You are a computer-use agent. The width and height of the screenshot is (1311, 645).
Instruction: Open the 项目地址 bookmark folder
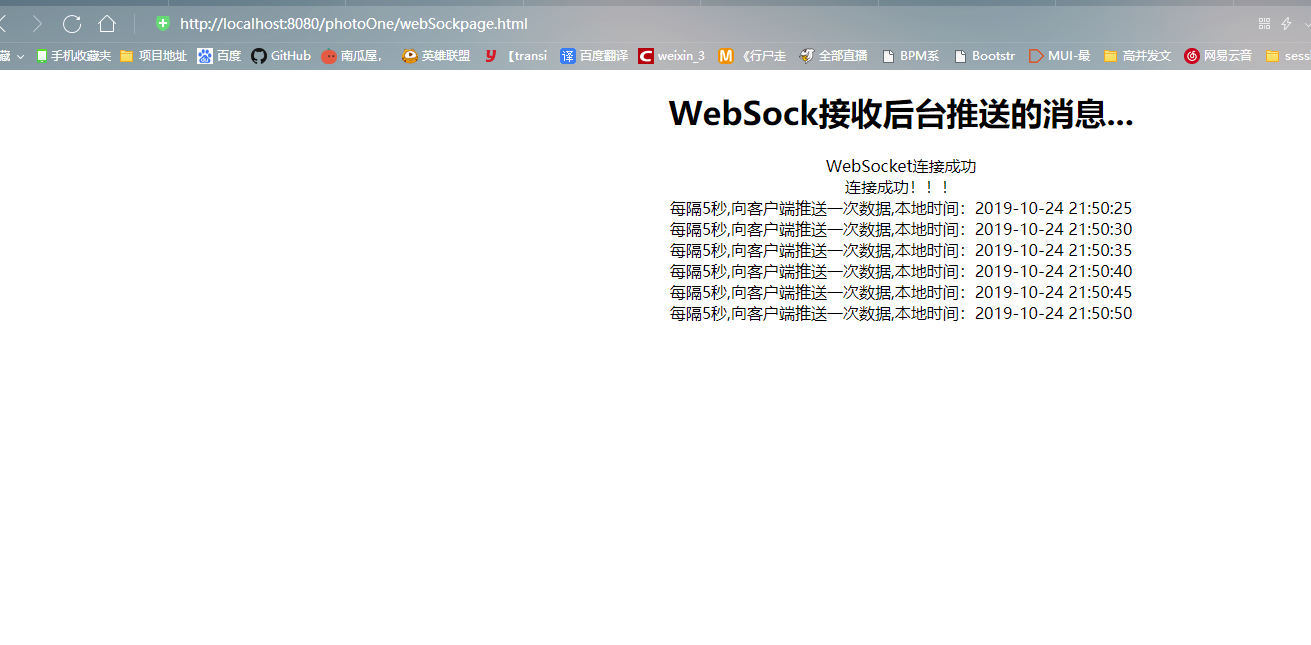click(153, 56)
